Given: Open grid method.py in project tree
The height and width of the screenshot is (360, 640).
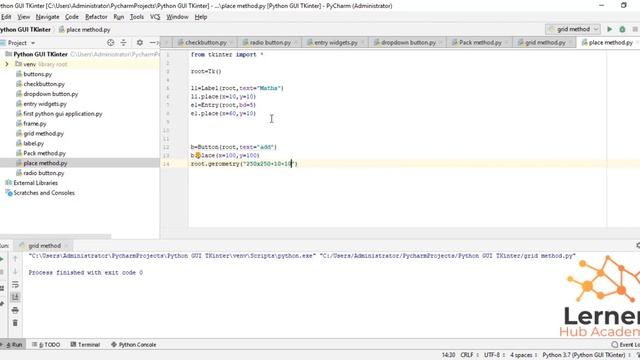Looking at the screenshot, I should click(43, 133).
